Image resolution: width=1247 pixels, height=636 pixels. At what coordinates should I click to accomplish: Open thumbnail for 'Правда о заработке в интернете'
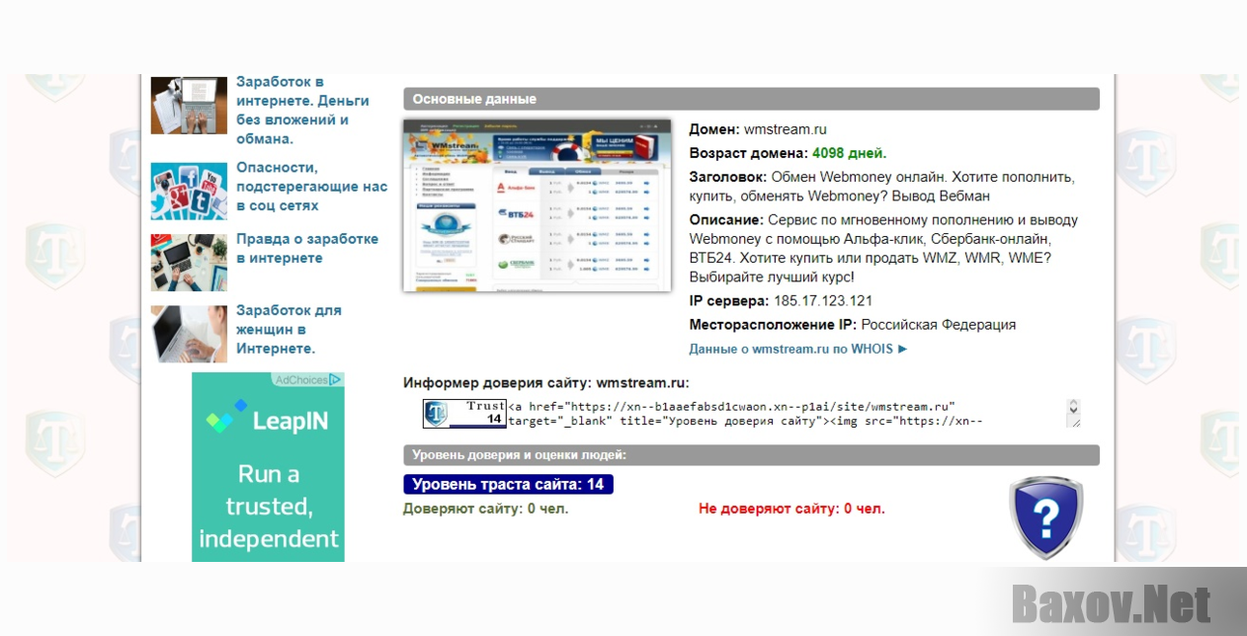tap(189, 263)
